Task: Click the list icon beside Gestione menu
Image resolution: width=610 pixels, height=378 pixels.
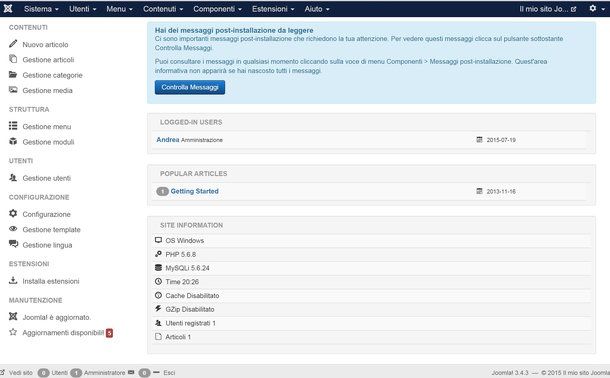Action: (x=13, y=126)
